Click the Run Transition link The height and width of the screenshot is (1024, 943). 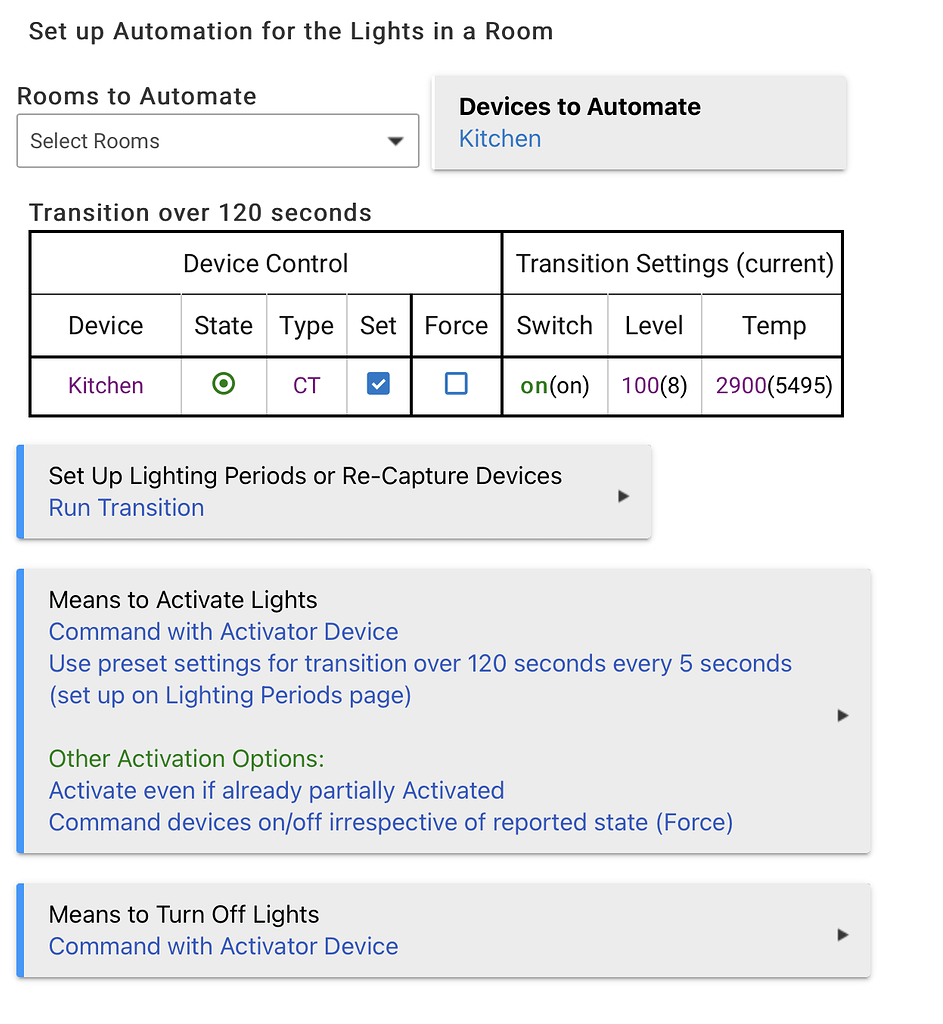pyautogui.click(x=126, y=508)
